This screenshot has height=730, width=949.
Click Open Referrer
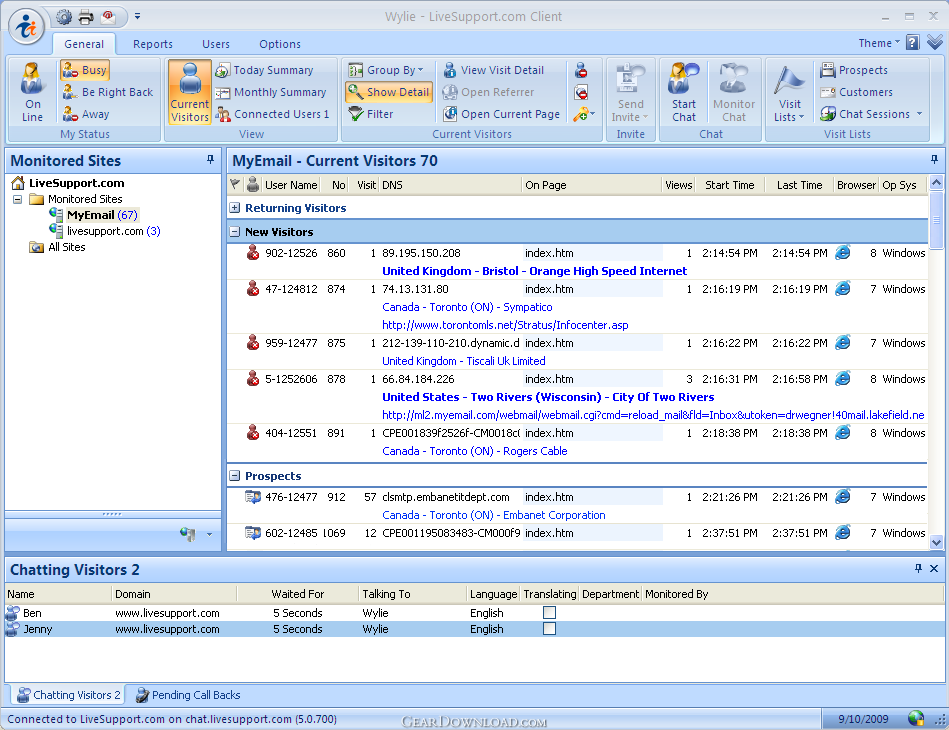point(488,92)
